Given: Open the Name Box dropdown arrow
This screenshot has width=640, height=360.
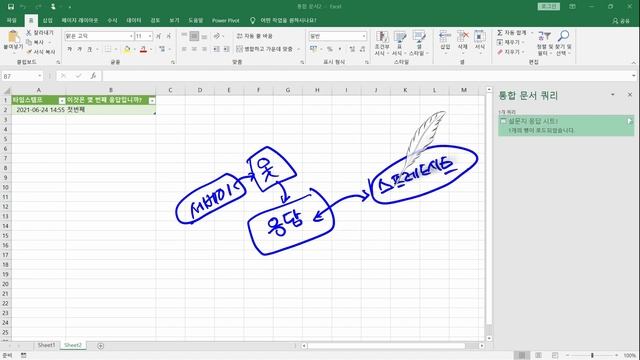Looking at the screenshot, I should pyautogui.click(x=40, y=76).
